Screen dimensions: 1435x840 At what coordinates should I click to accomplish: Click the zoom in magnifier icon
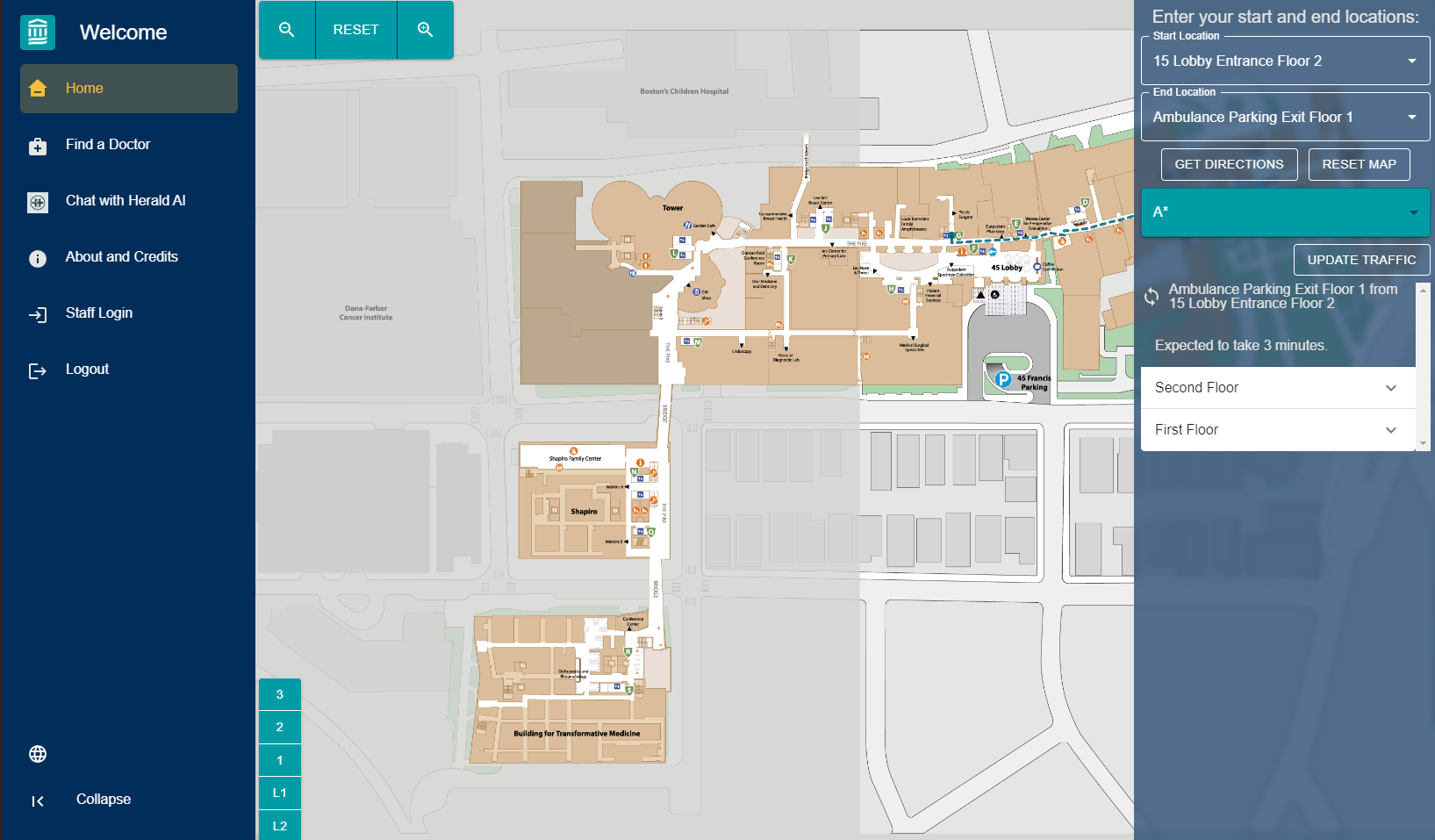[x=426, y=30]
